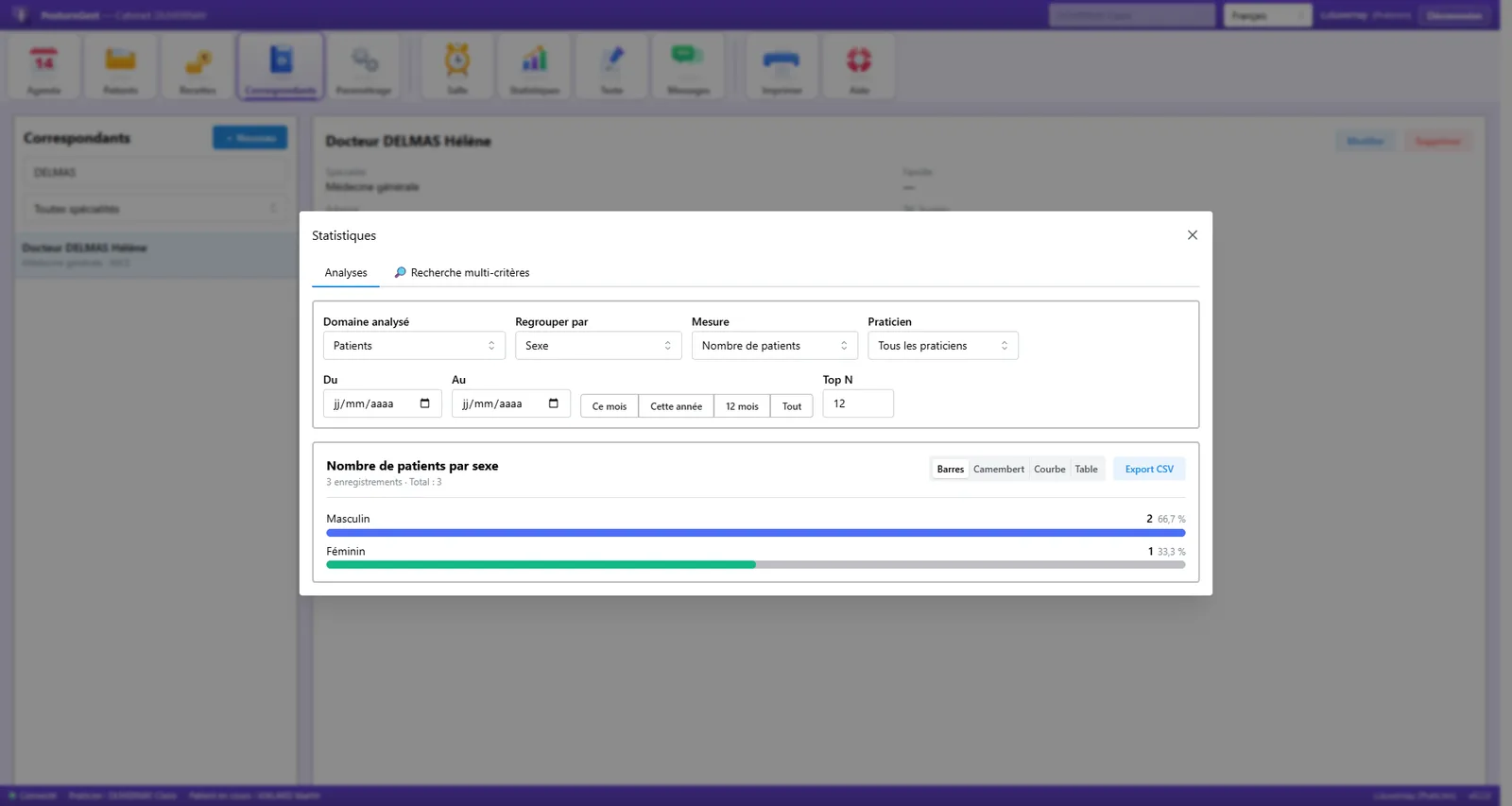Apply the Ce mois date preset
1512x806 pixels.
tap(610, 406)
